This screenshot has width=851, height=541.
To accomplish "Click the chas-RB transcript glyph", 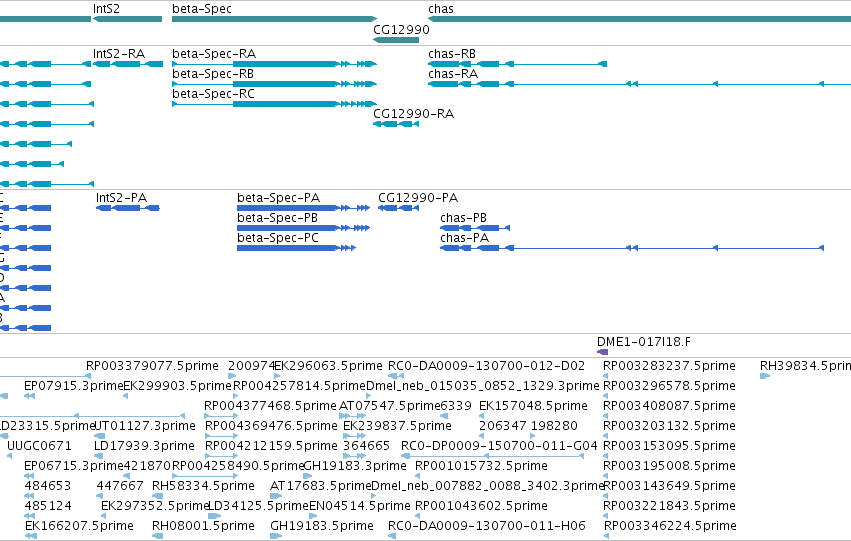I will tap(517, 64).
